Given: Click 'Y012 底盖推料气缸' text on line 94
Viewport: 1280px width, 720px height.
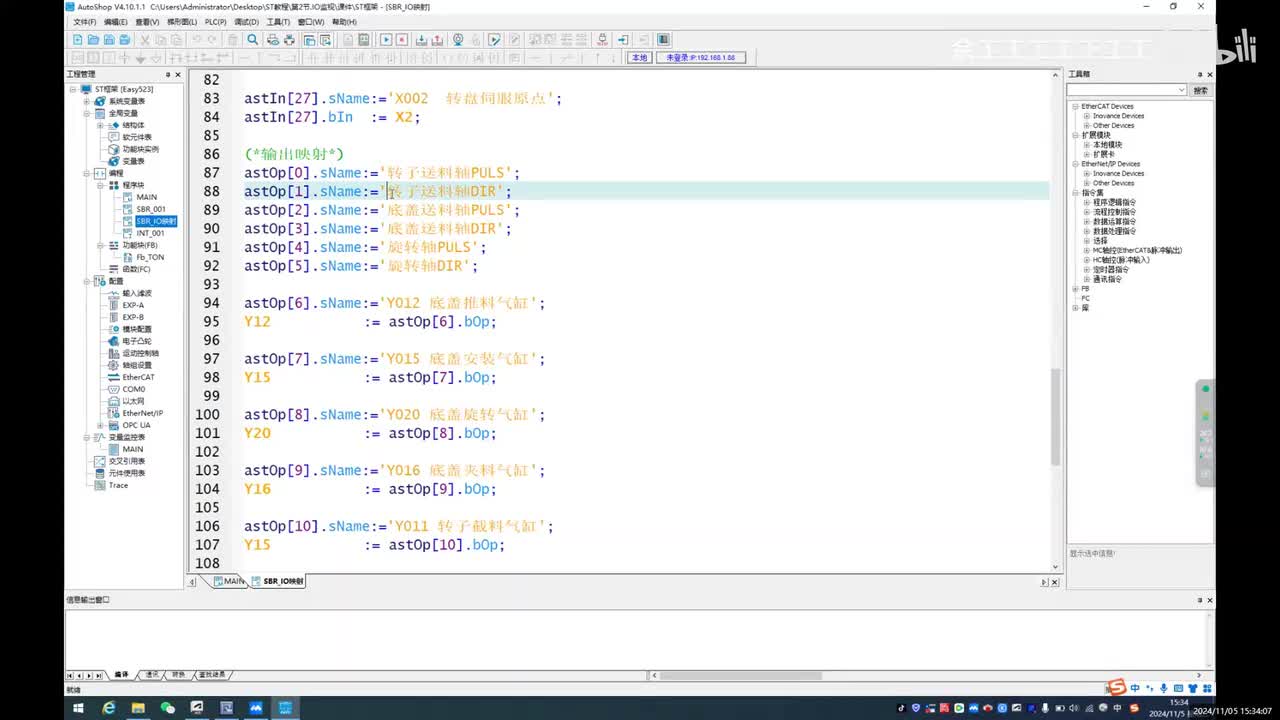Looking at the screenshot, I should 460,303.
